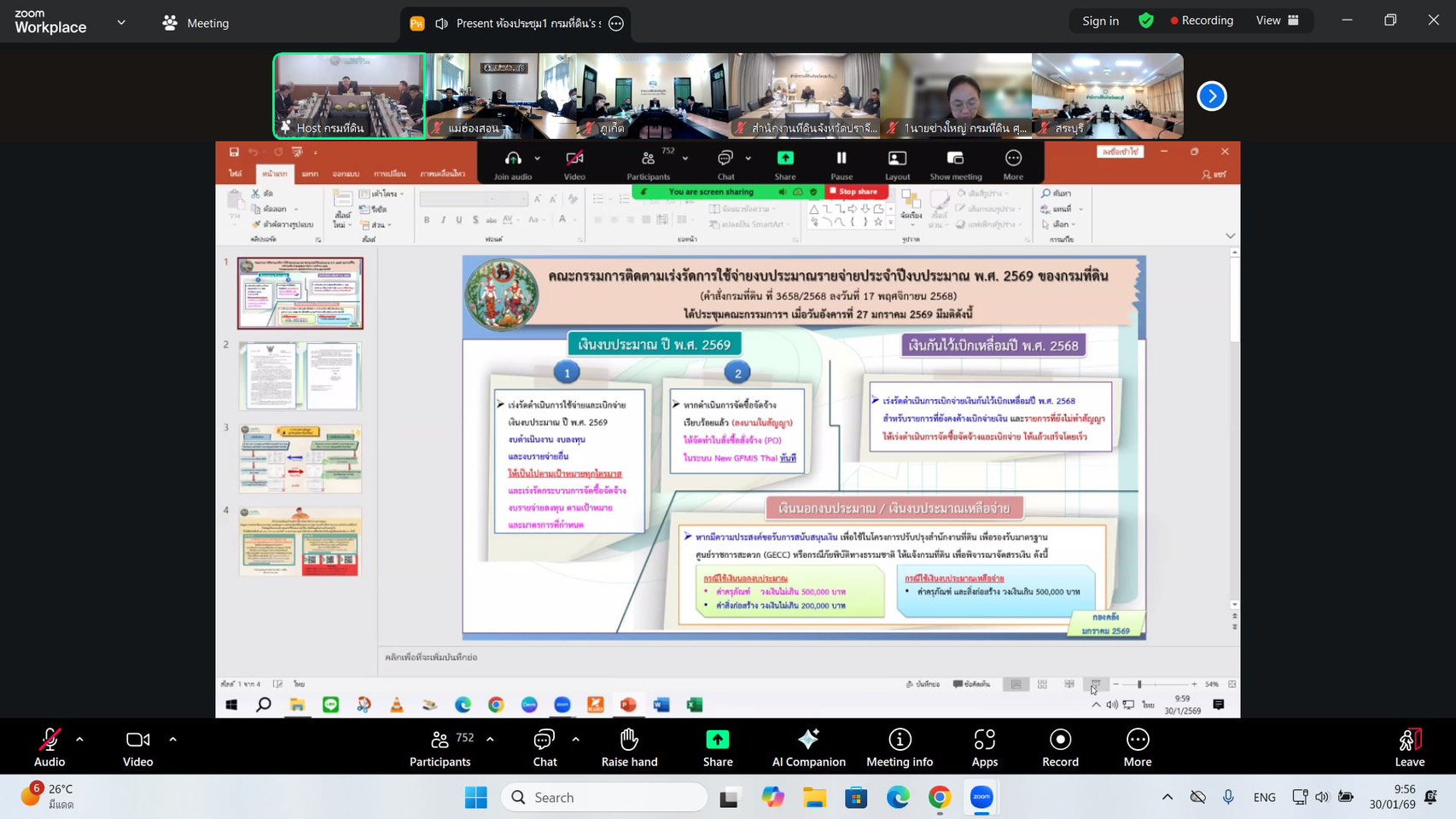Open Meeting info details

coord(900,746)
